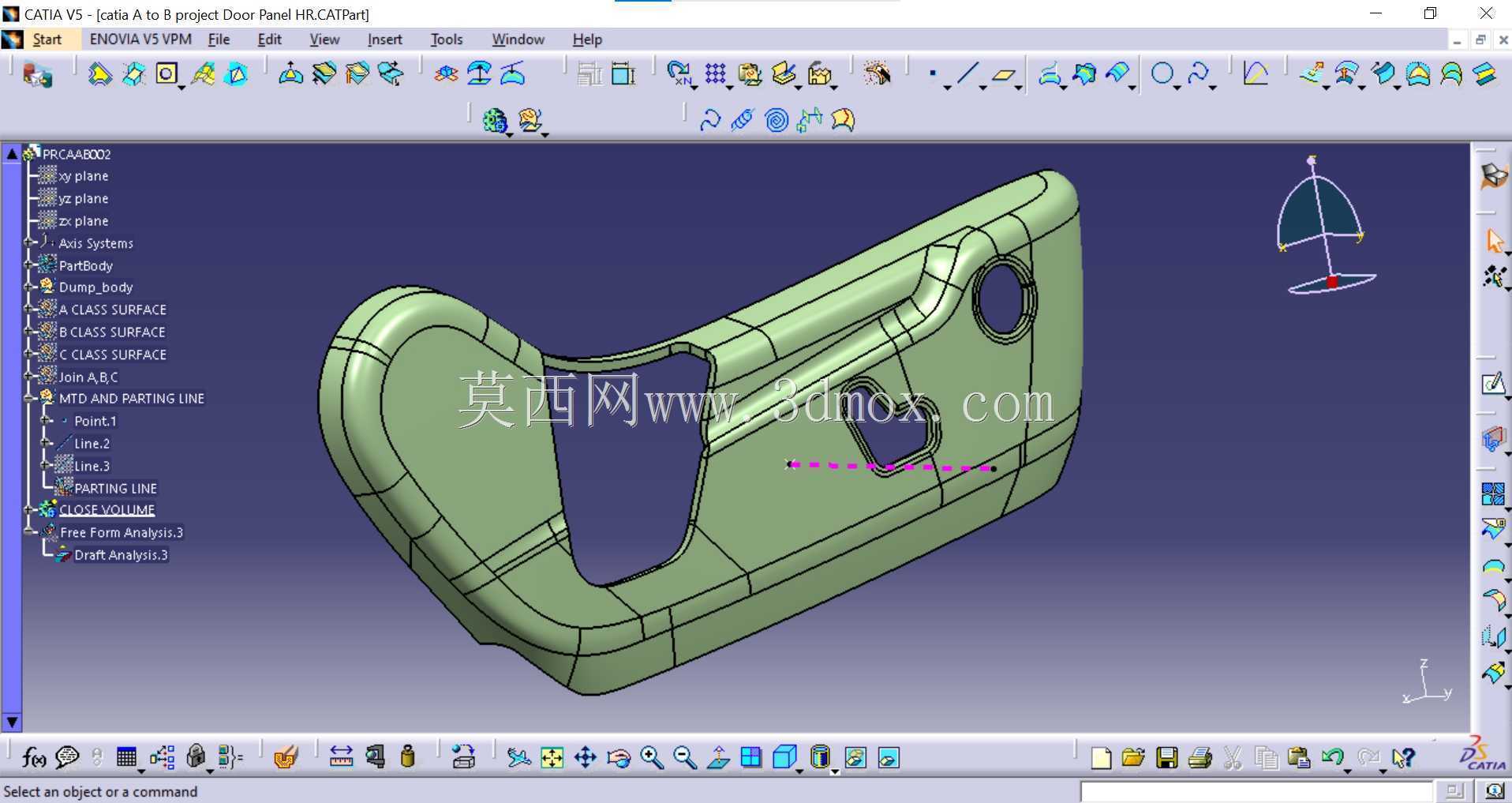Select the Circle tool
This screenshot has height=803, width=1512.
click(x=1162, y=74)
